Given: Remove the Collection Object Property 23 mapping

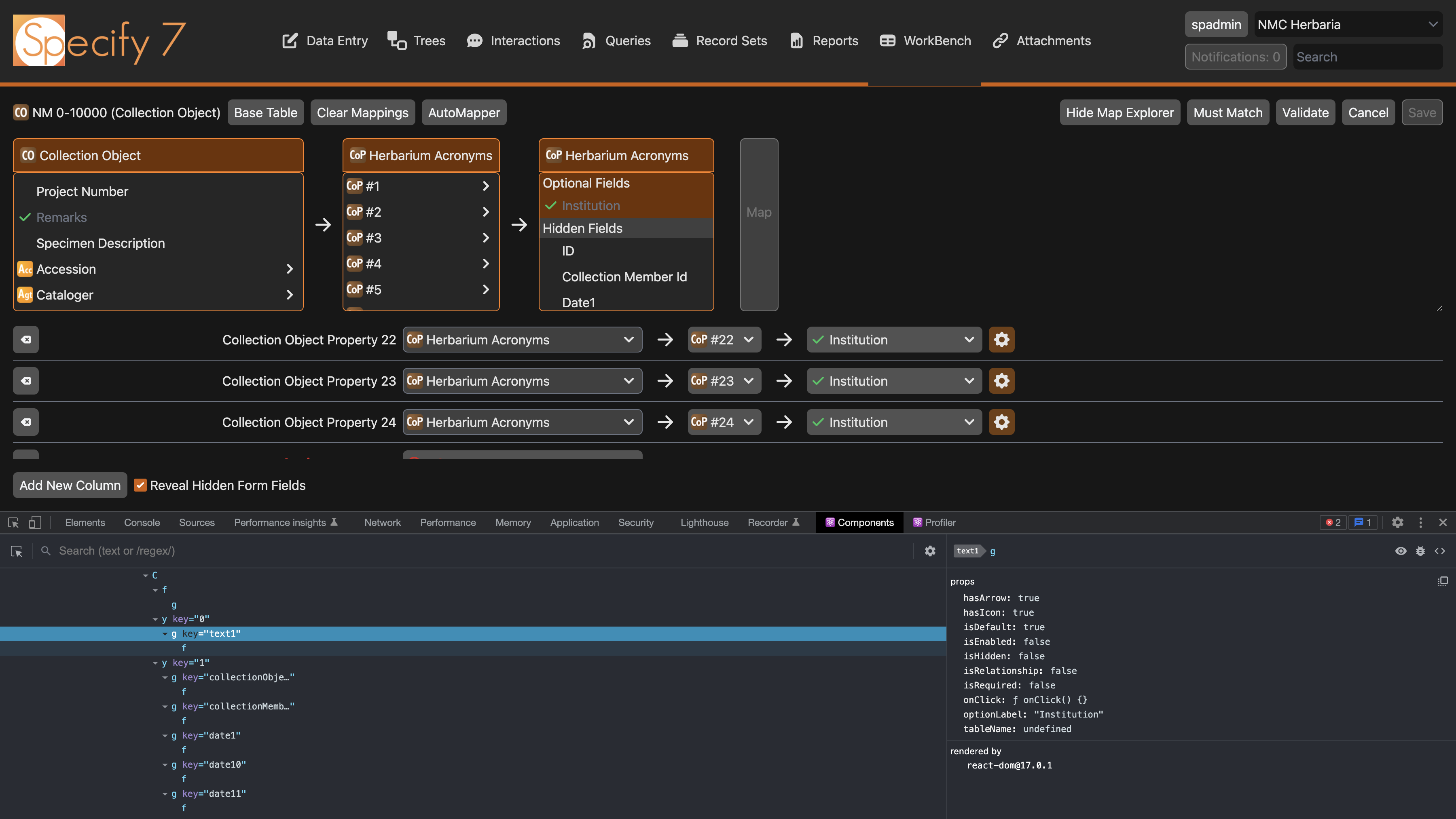Looking at the screenshot, I should (x=25, y=380).
